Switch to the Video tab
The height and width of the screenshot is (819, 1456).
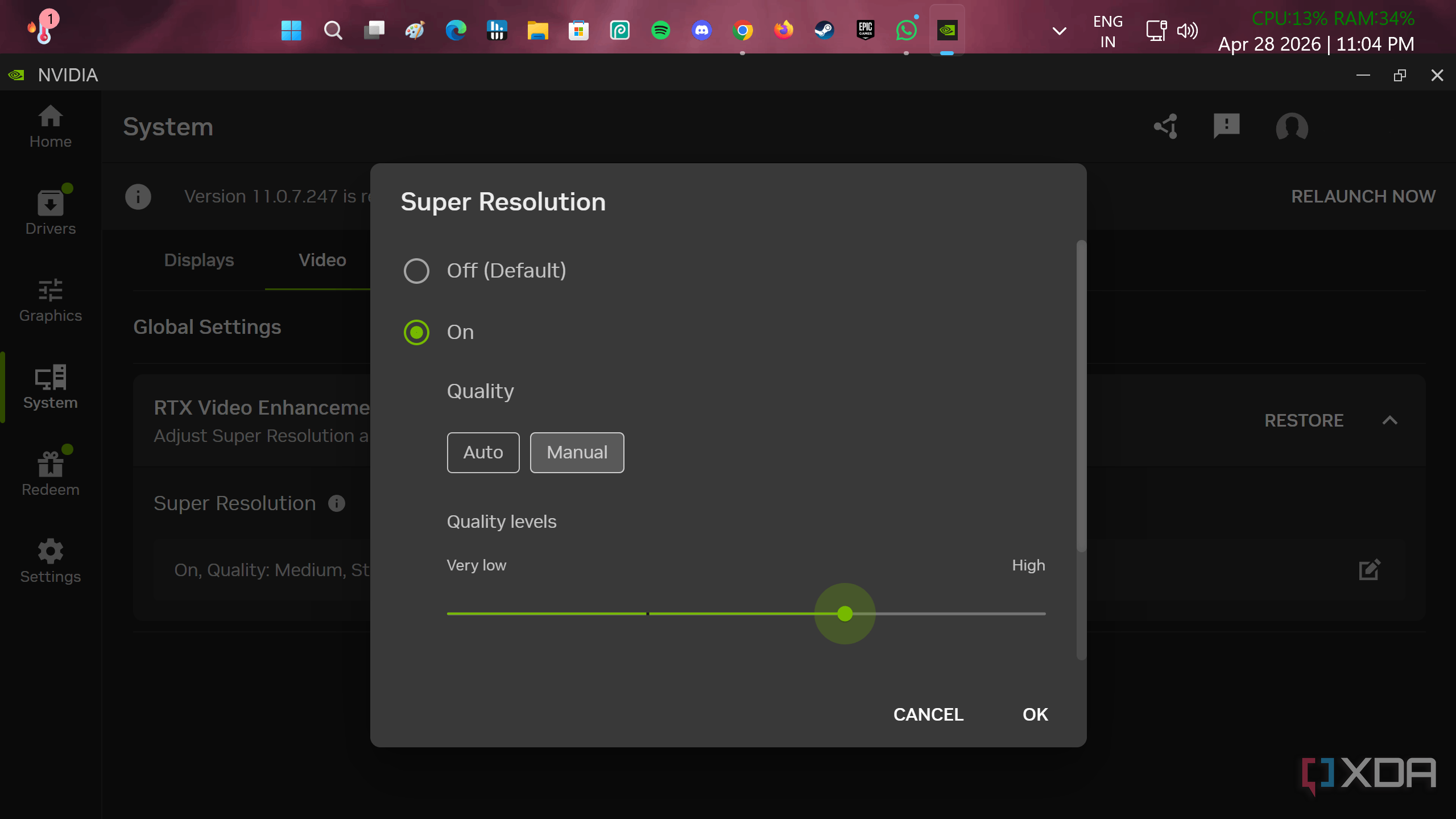(x=322, y=260)
